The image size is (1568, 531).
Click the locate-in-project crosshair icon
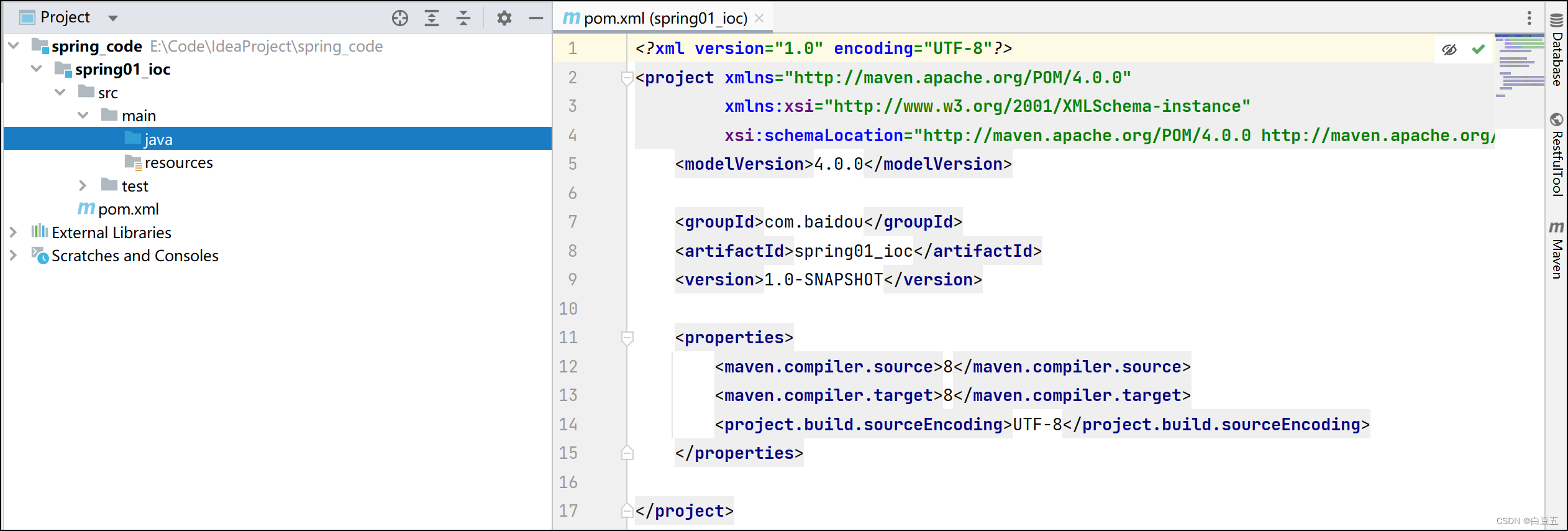pyautogui.click(x=400, y=18)
